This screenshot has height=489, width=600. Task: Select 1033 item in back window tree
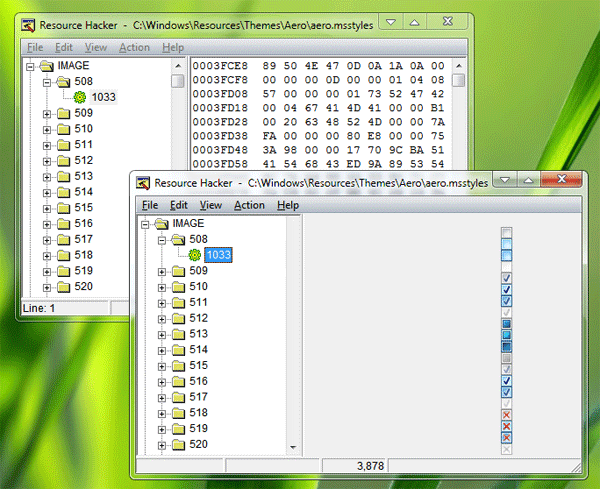103,97
